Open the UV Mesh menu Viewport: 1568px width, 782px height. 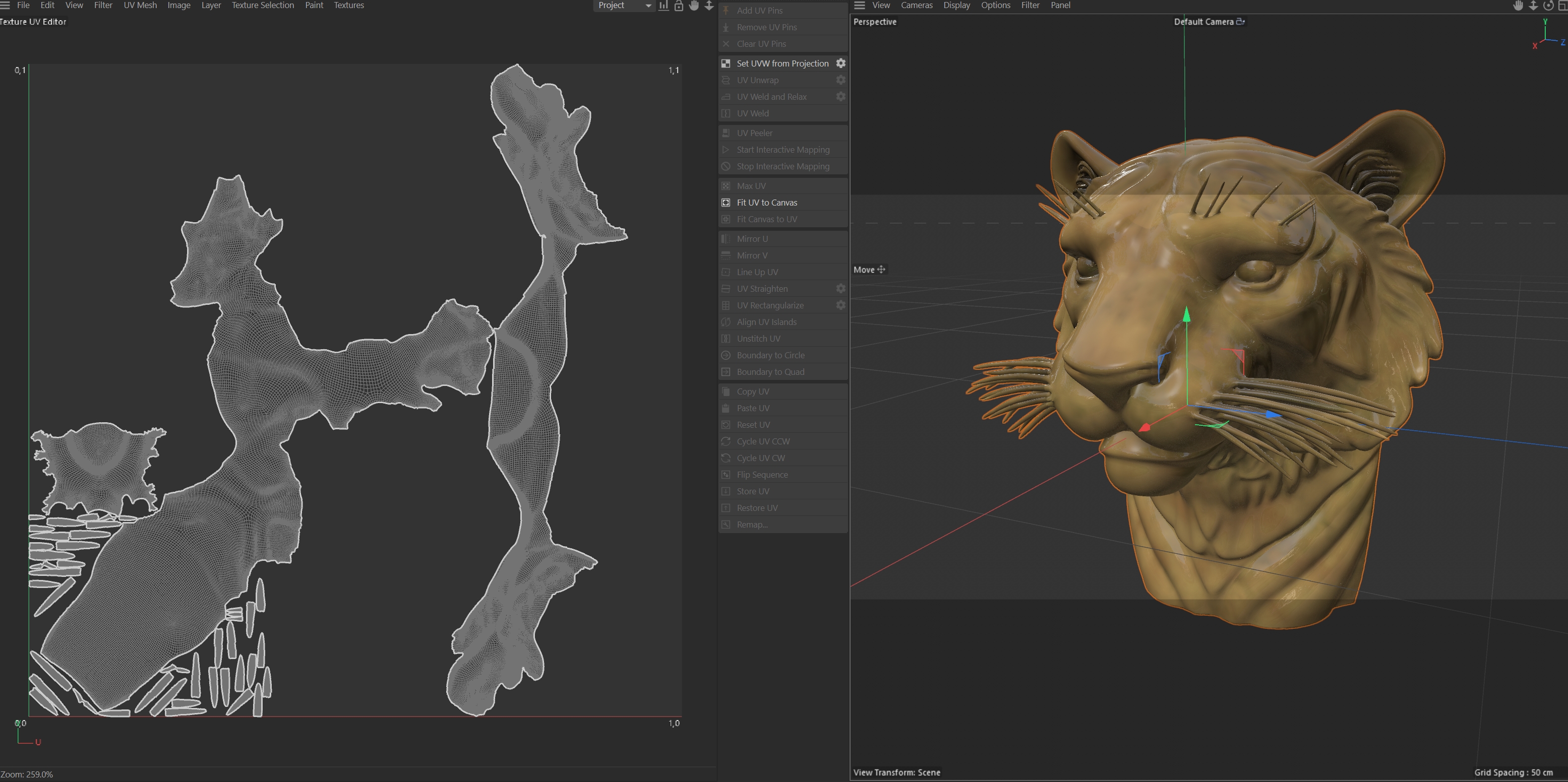click(140, 6)
